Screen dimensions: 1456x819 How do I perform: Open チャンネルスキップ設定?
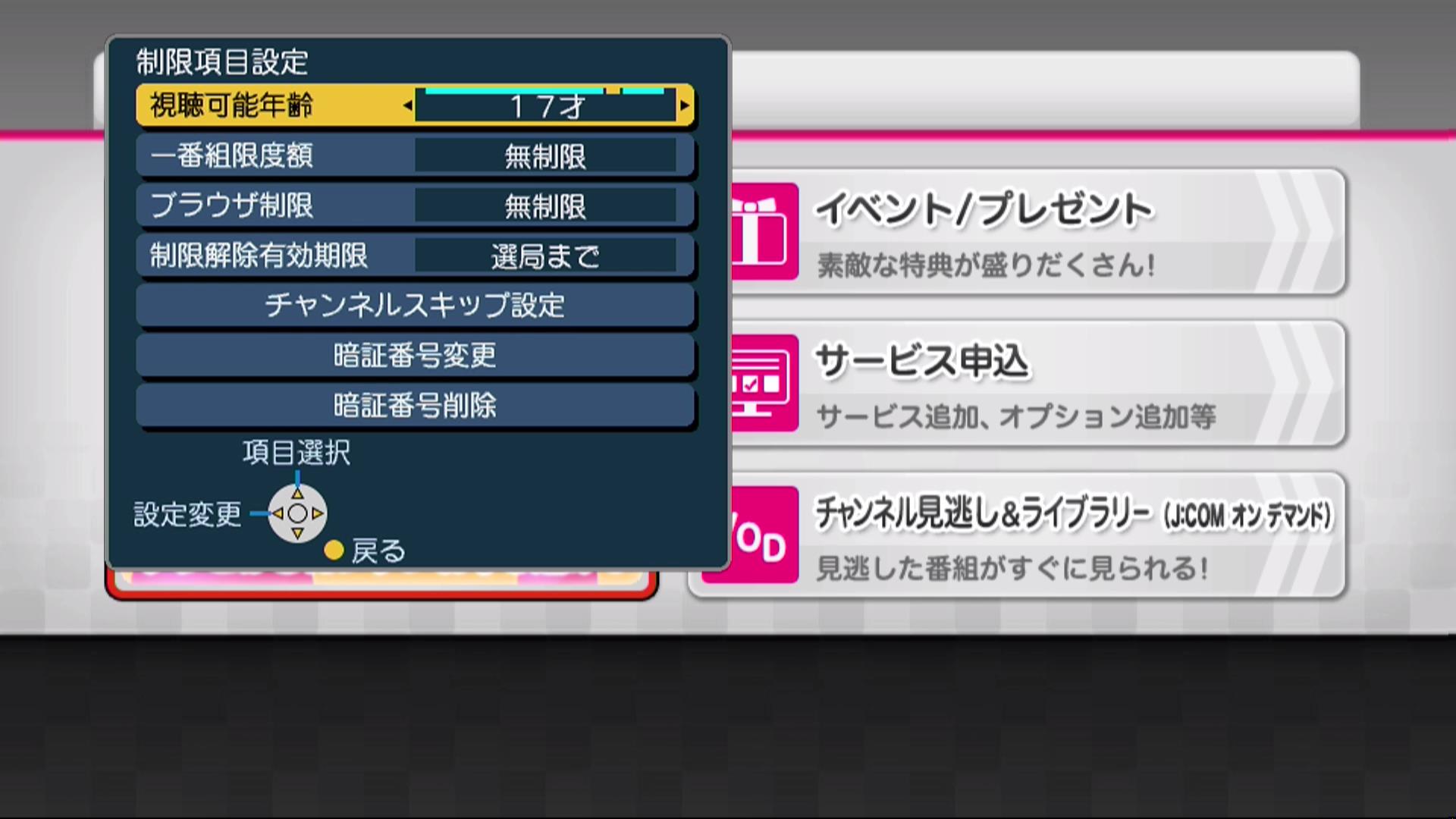416,305
